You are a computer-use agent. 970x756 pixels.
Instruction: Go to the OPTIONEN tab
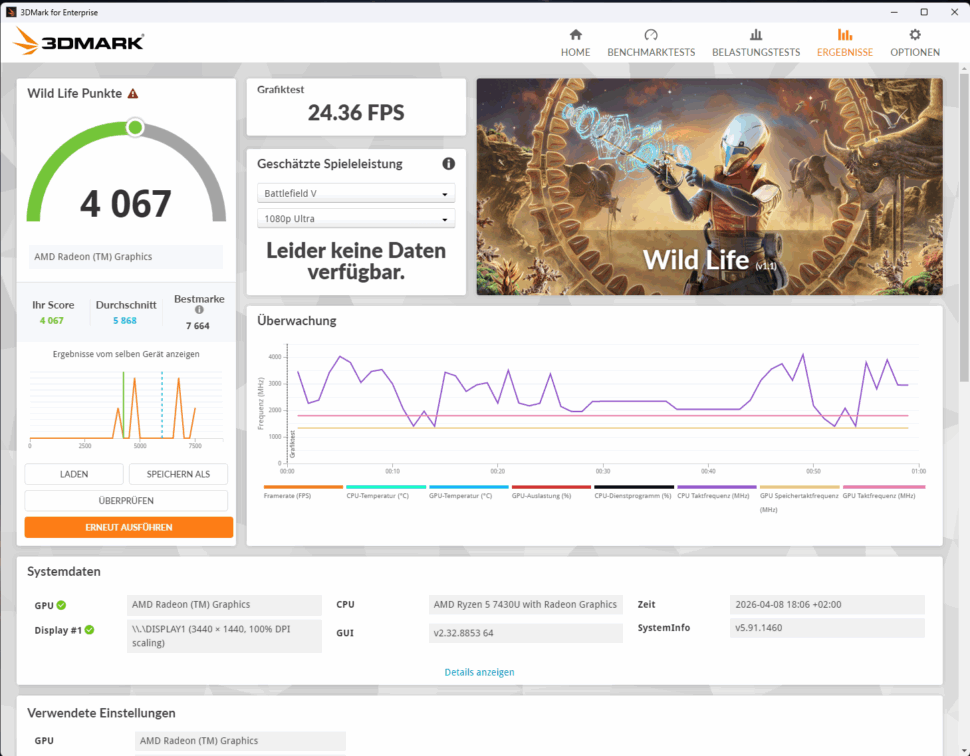pos(915,43)
